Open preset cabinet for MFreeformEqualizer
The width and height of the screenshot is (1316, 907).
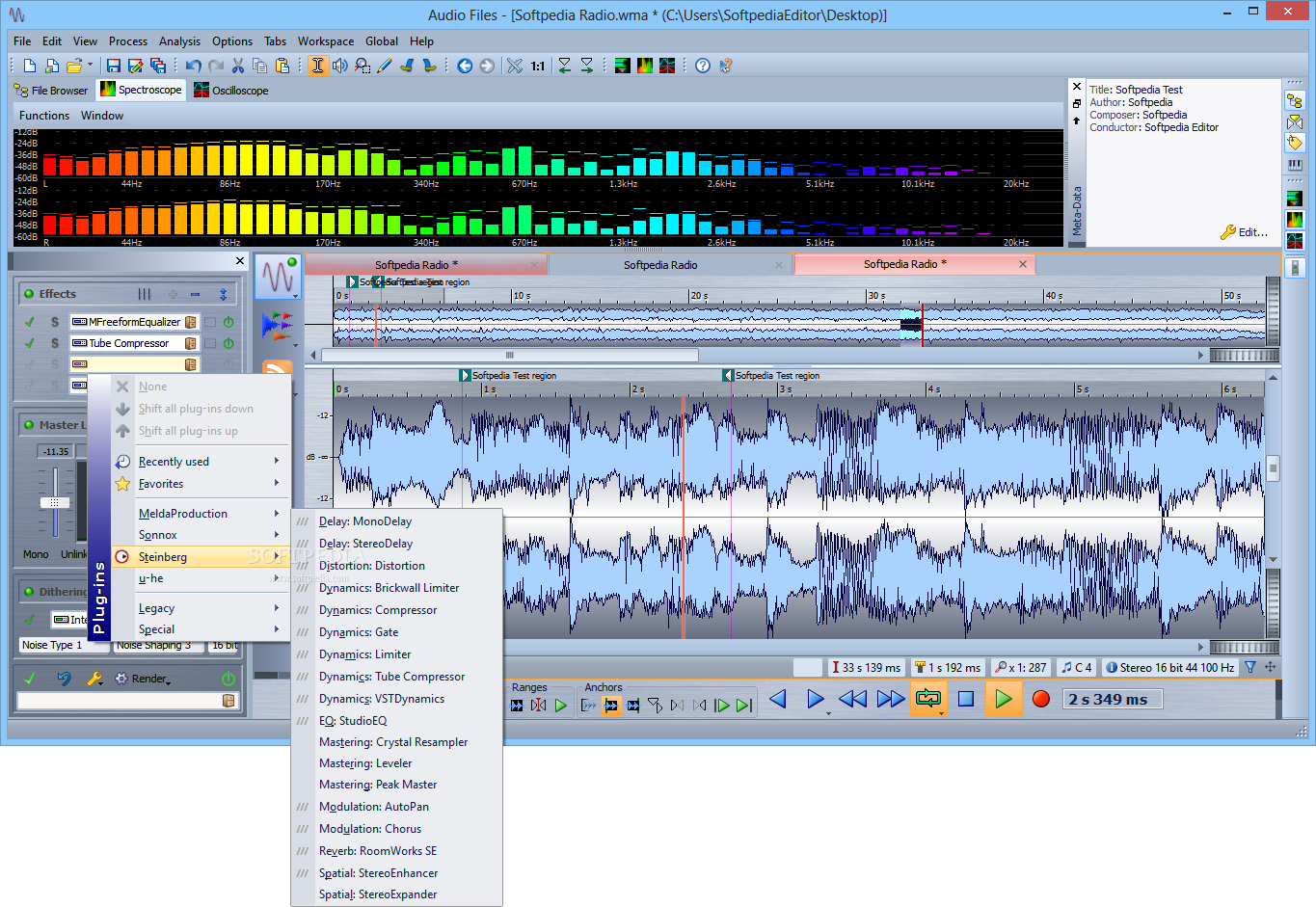pos(191,322)
